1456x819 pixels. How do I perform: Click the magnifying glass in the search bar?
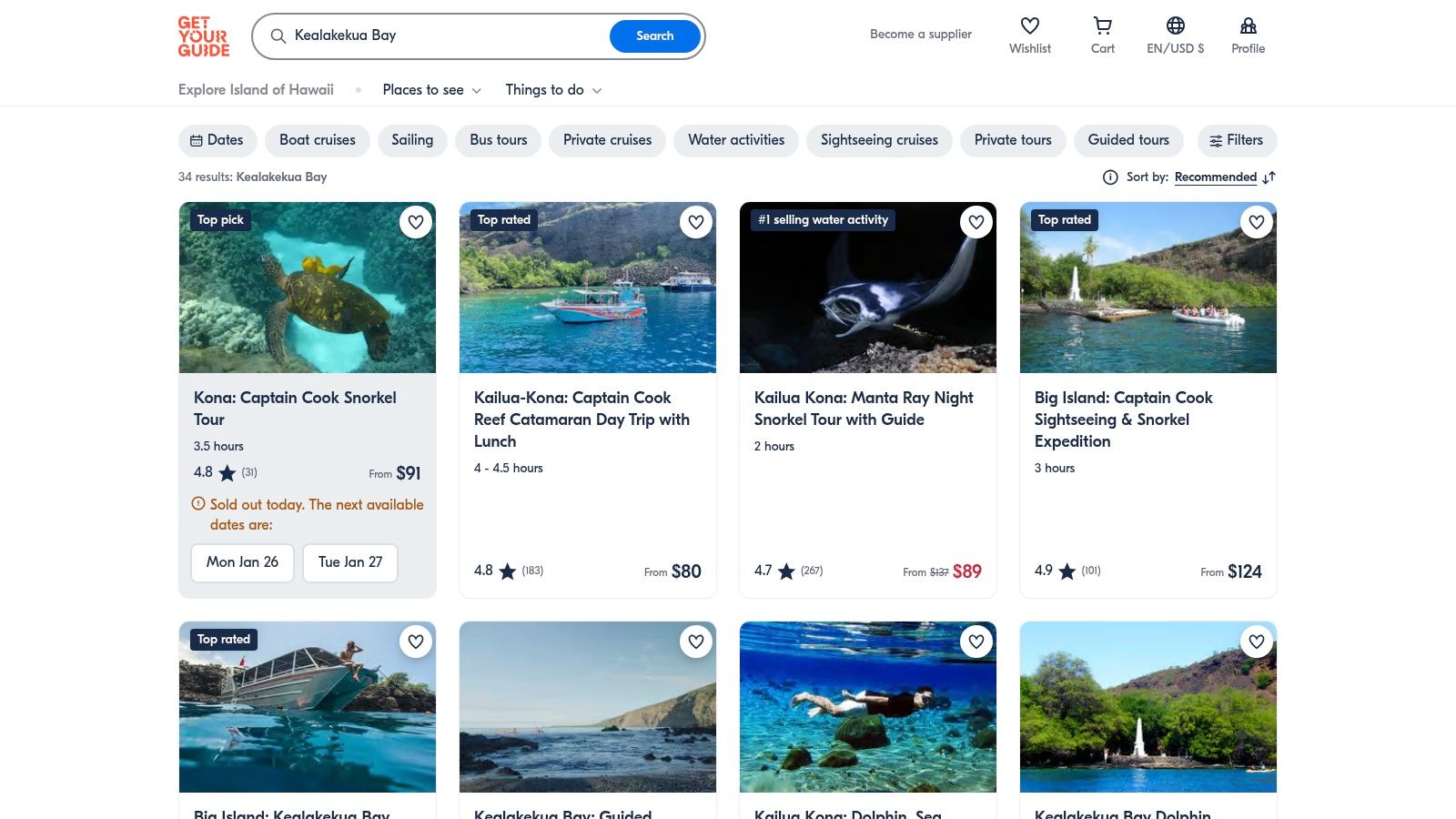[278, 36]
